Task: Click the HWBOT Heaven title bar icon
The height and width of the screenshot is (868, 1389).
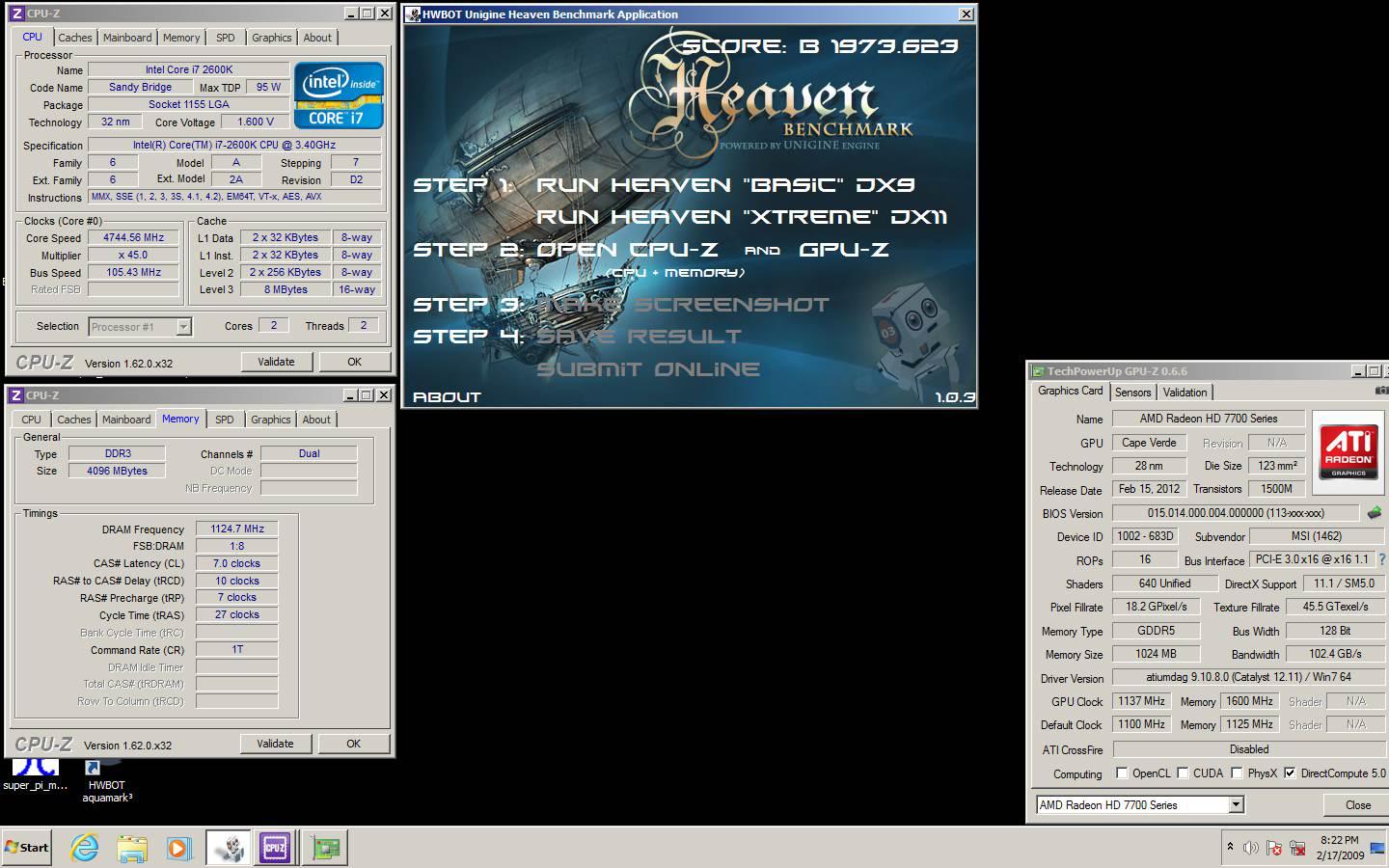Action: tap(413, 14)
